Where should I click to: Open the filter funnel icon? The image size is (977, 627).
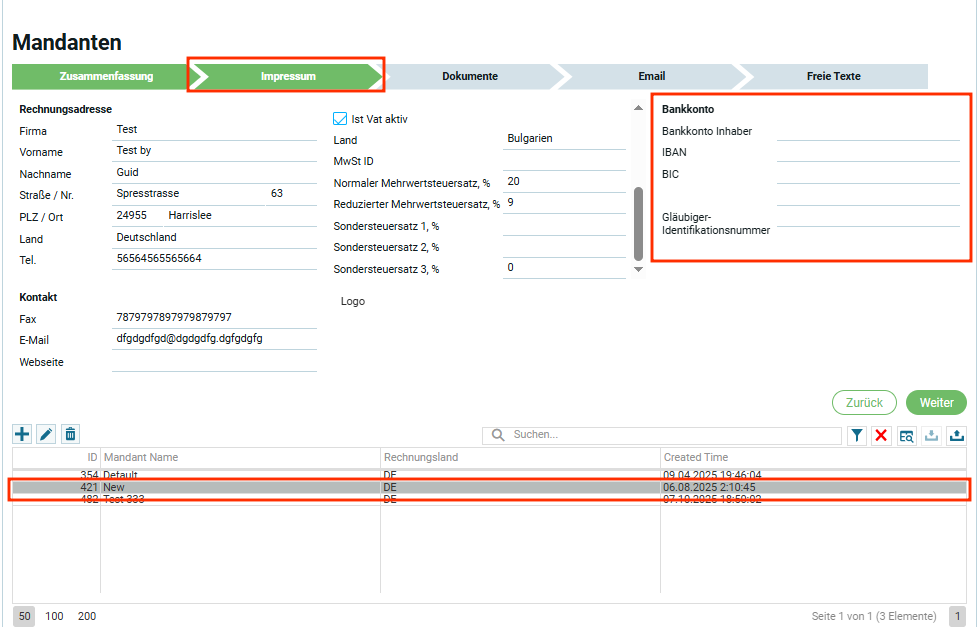pos(857,435)
